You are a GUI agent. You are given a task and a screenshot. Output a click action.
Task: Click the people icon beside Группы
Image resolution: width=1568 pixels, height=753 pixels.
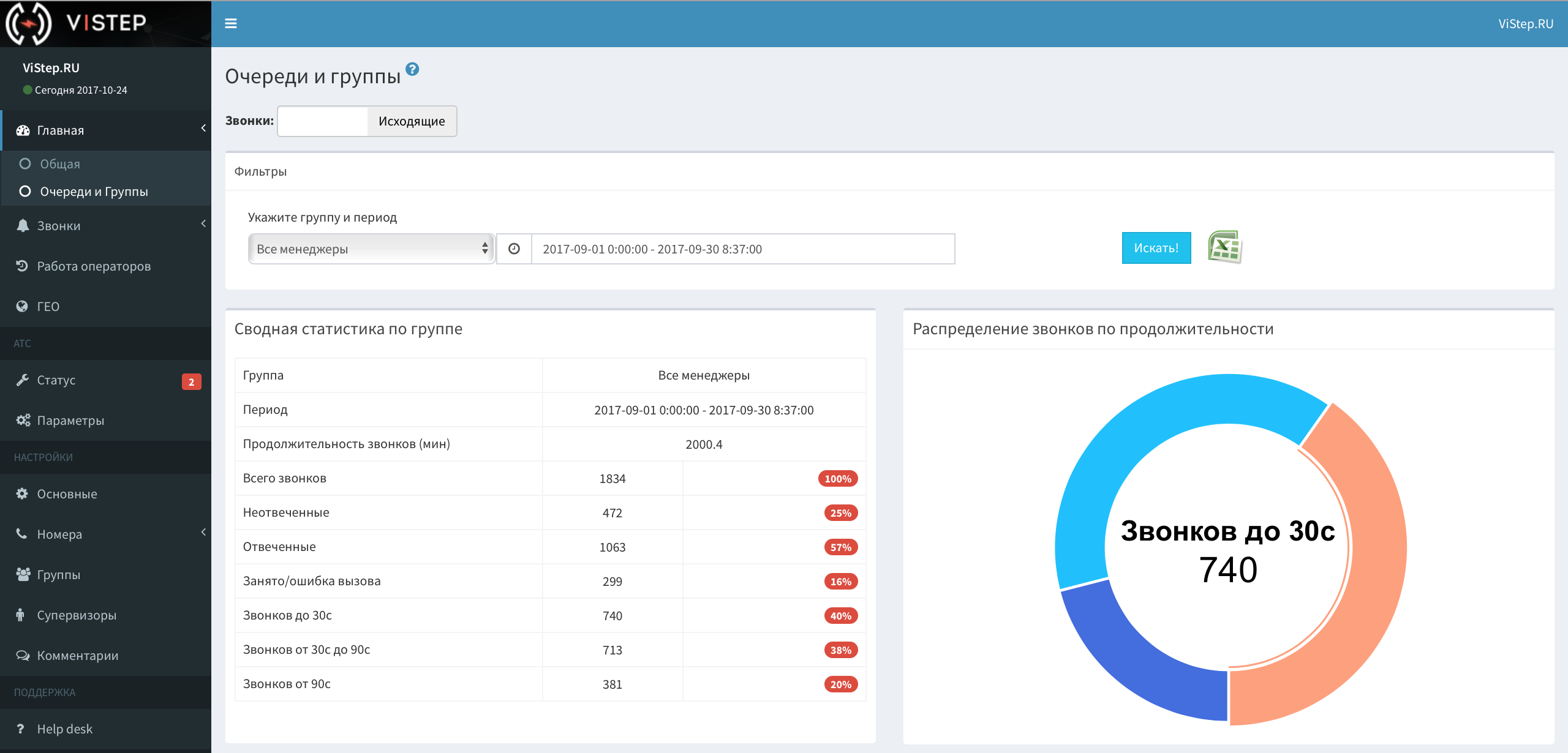[23, 574]
